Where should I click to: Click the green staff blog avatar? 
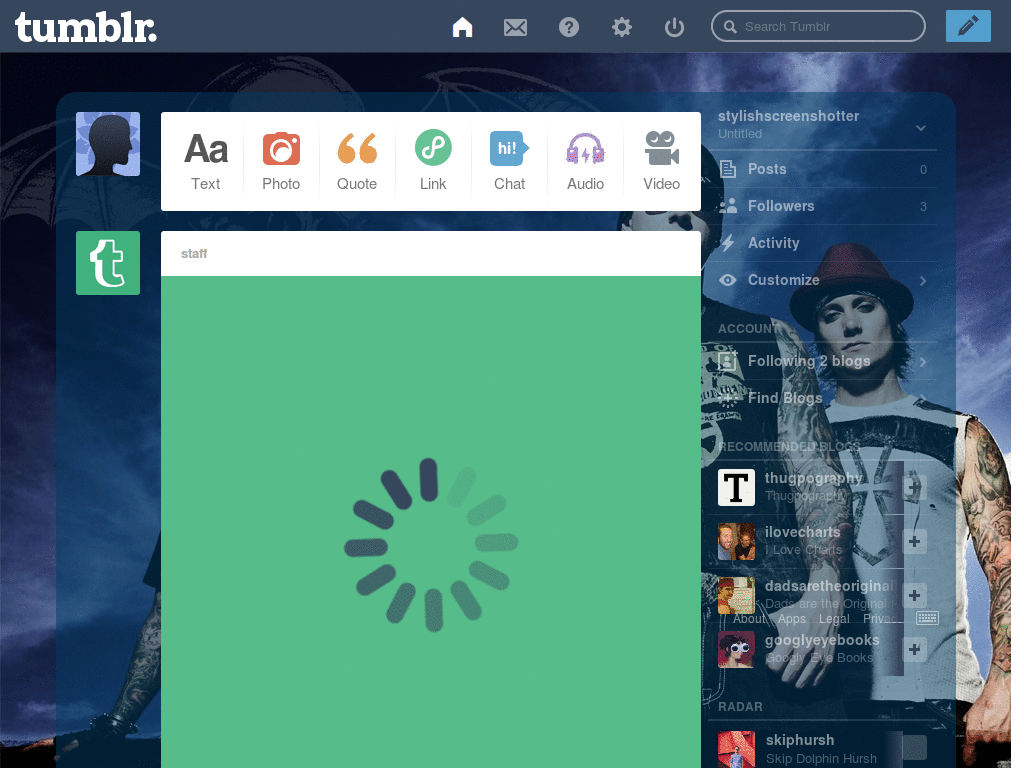click(108, 263)
